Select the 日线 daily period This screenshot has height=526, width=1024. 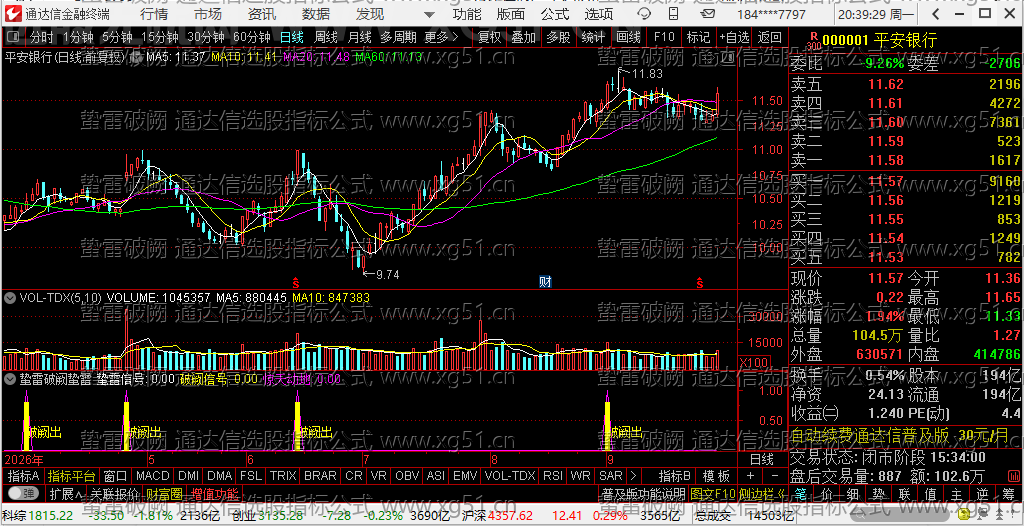(x=292, y=37)
